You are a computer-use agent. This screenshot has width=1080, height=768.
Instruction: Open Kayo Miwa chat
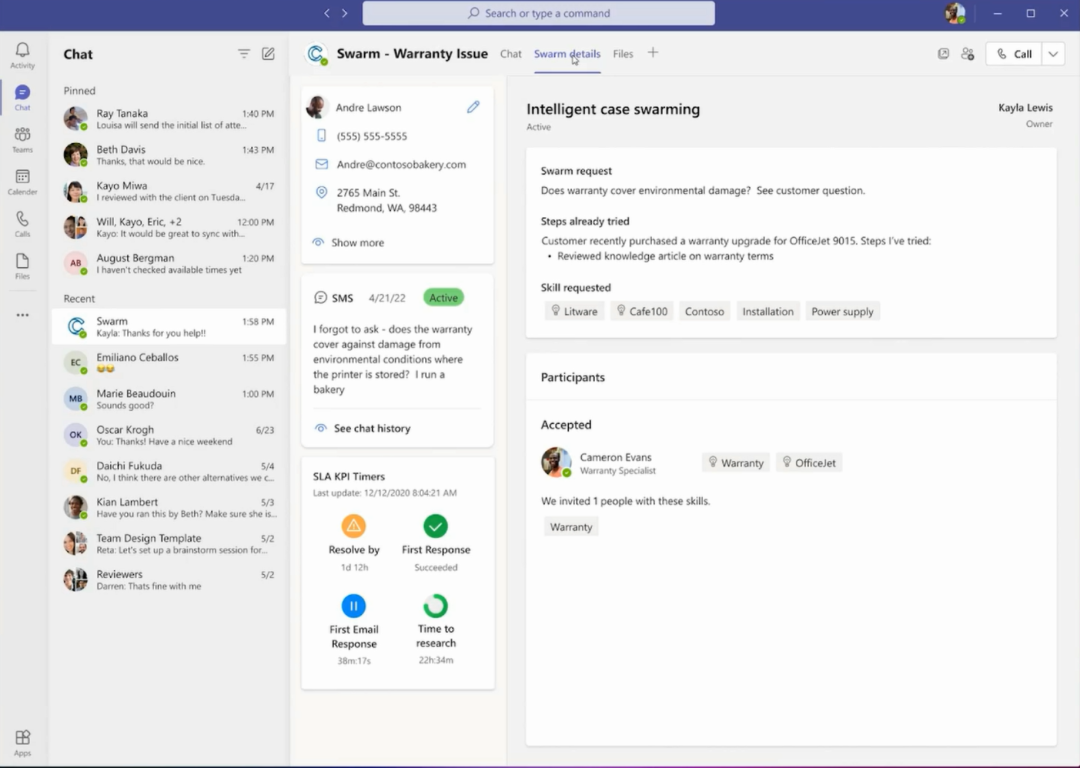coord(169,191)
